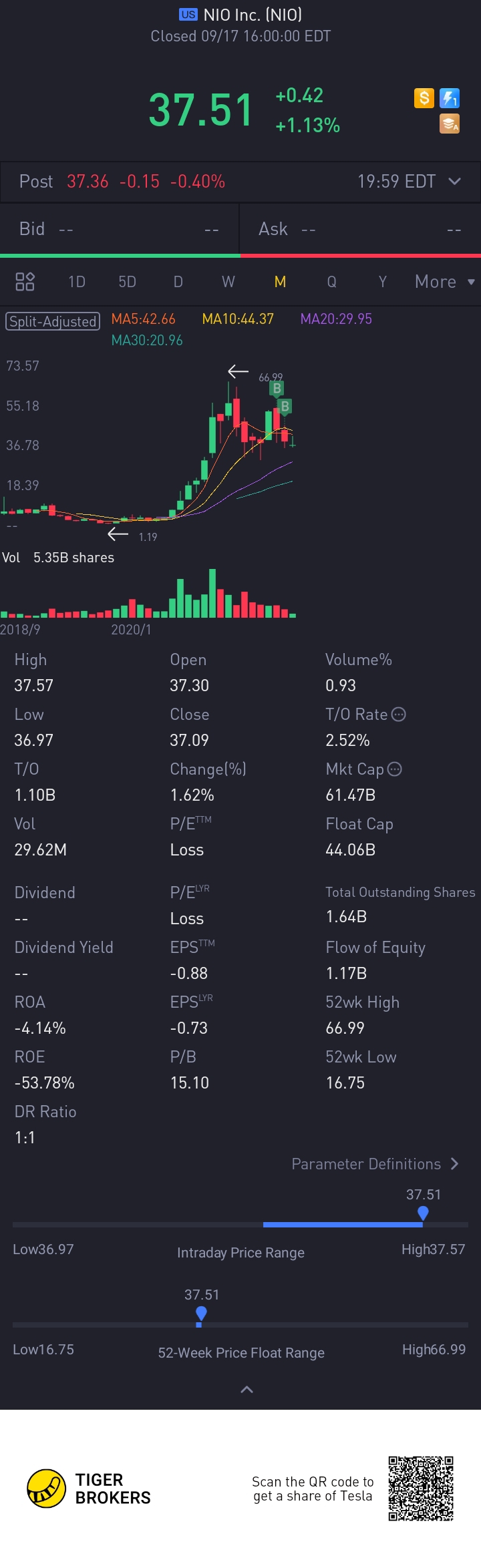Toggle the Split-Adjusted chart setting
Viewport: 481px width, 1568px height.
[x=53, y=321]
